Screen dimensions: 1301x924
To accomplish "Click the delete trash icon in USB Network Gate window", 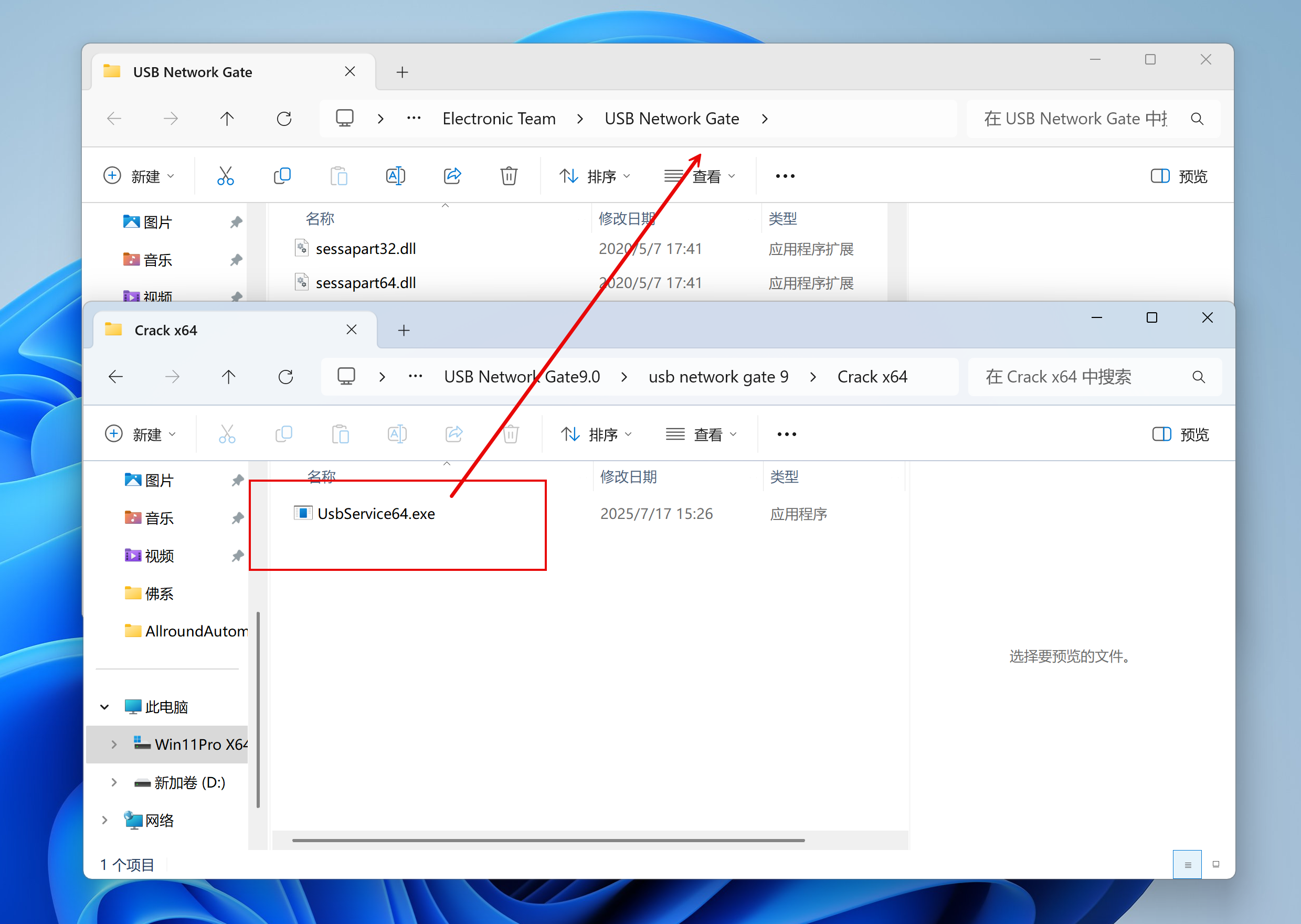I will click(508, 176).
